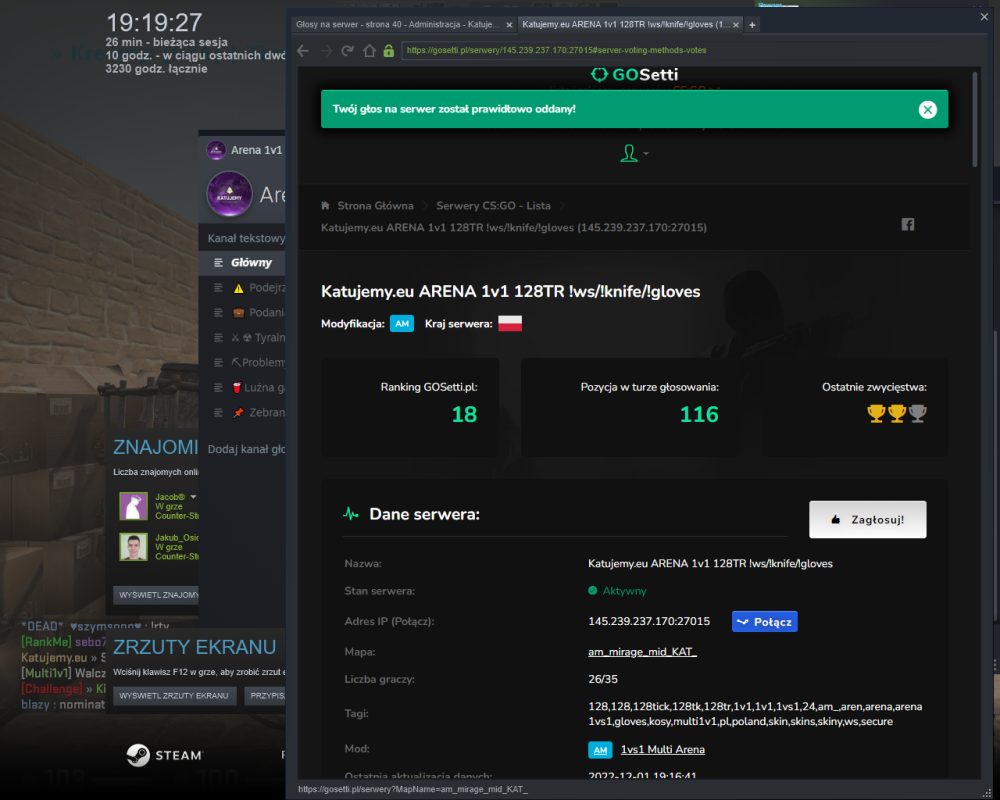
Task: Click WYŚWIETL ZNAJOMYCH button
Action: [x=157, y=595]
